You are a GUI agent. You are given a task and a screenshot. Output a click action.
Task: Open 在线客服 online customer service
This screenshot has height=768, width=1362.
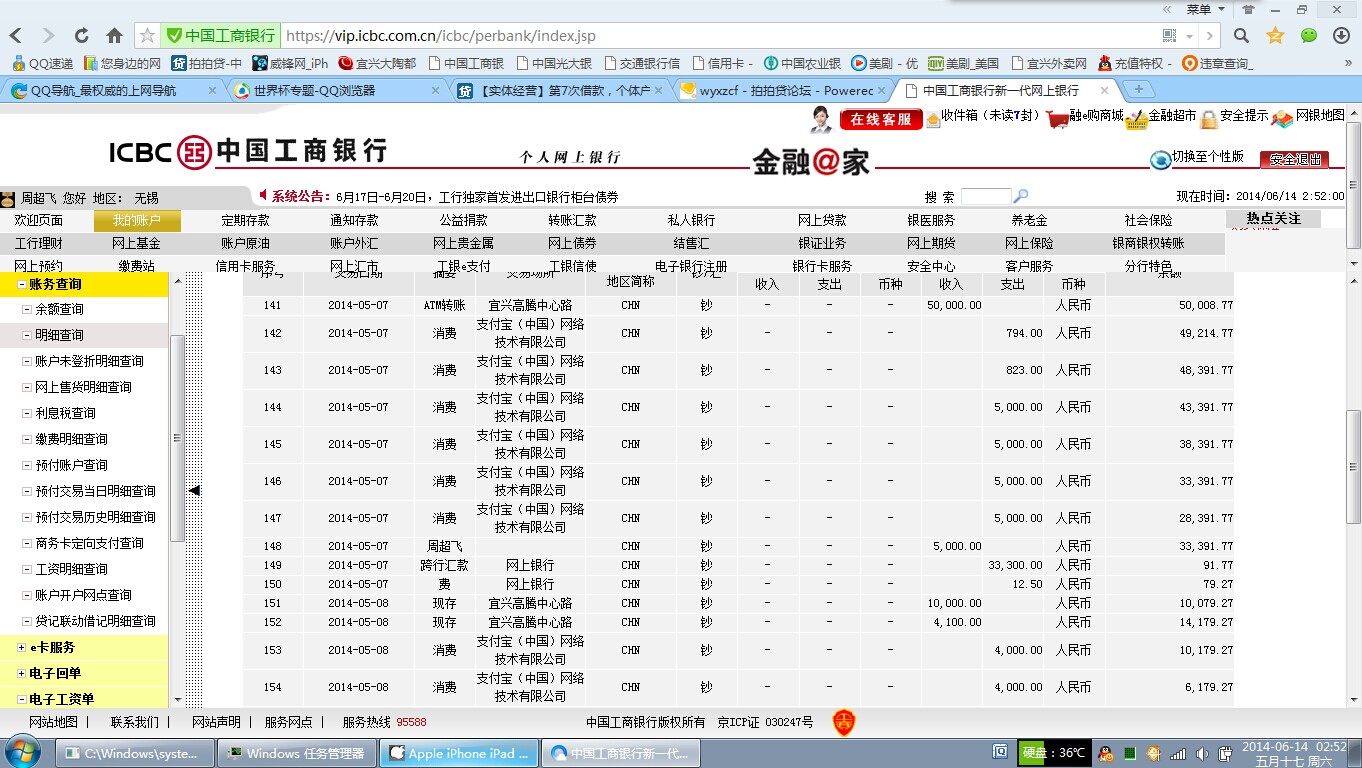881,119
